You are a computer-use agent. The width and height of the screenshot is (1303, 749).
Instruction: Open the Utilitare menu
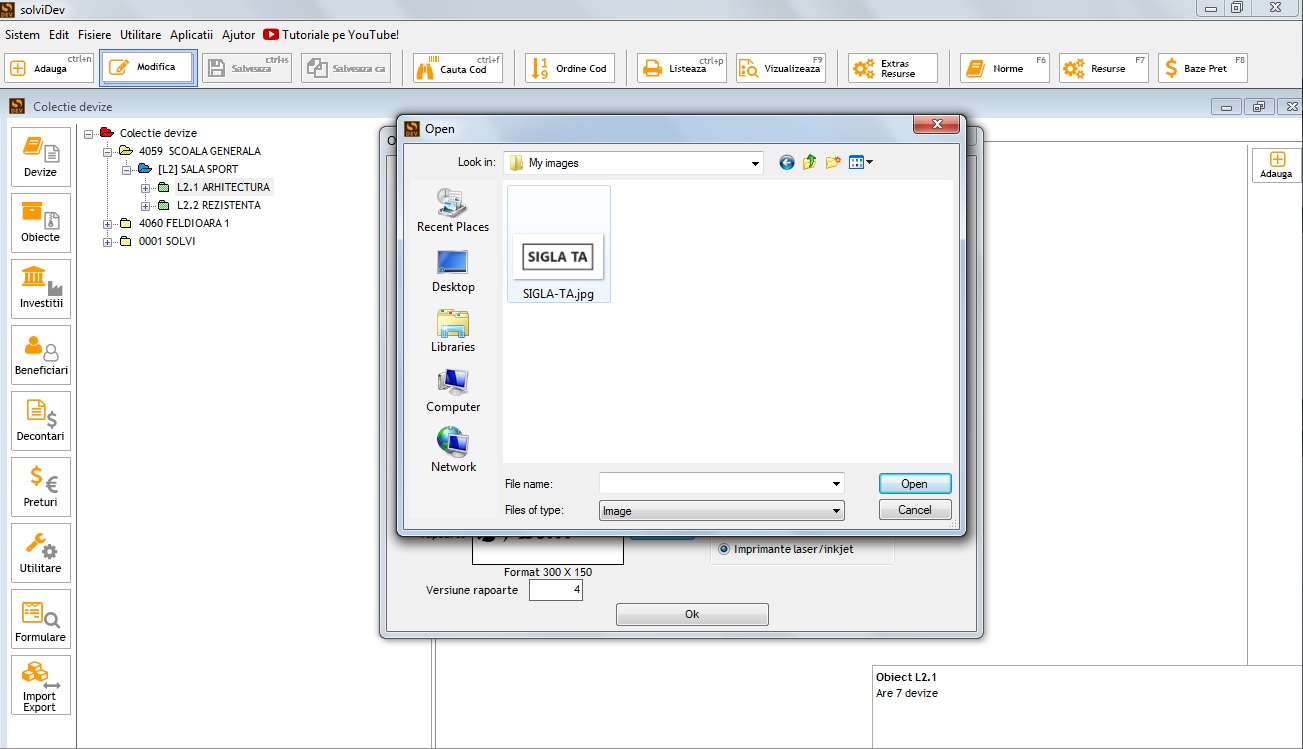point(140,35)
